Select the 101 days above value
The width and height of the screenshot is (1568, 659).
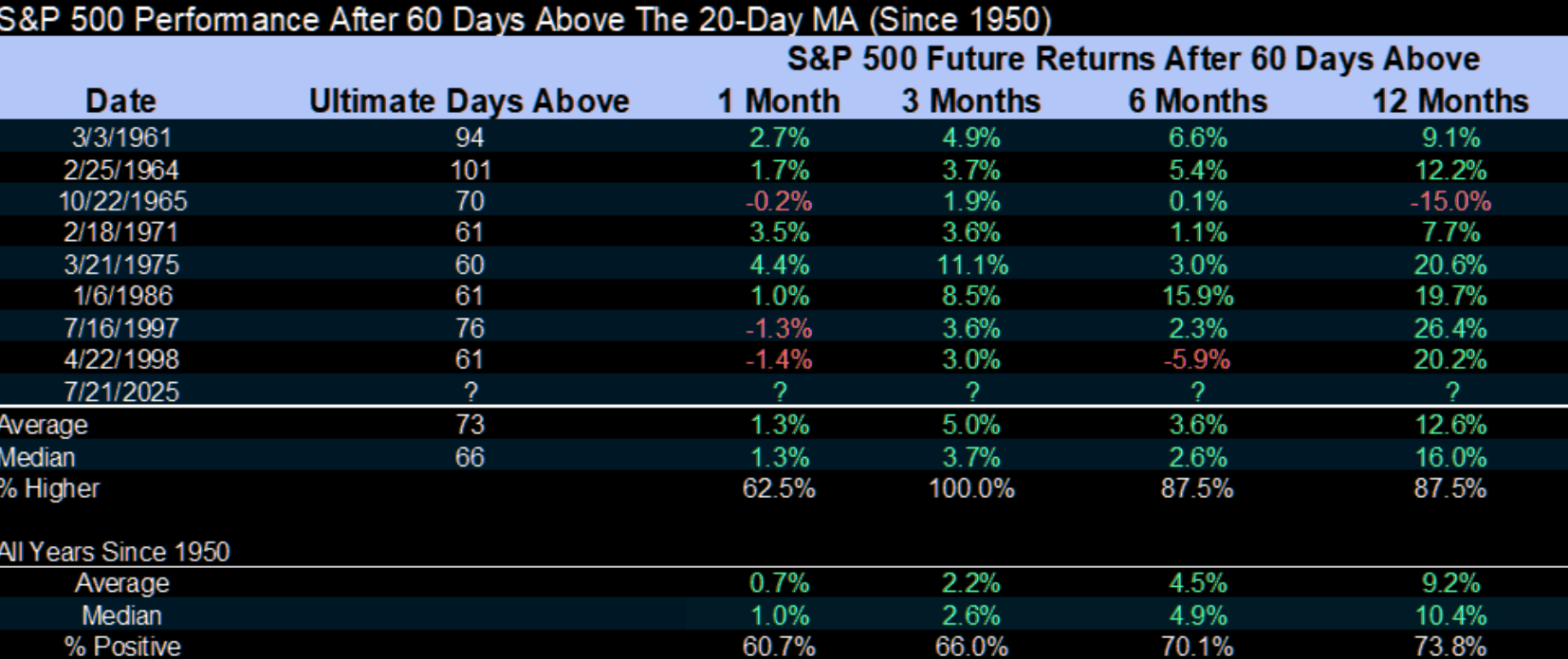coord(470,170)
